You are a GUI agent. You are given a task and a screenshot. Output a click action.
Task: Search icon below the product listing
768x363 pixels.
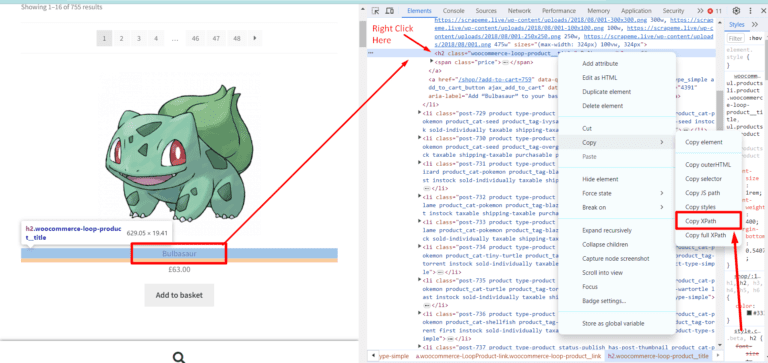pyautogui.click(x=179, y=357)
